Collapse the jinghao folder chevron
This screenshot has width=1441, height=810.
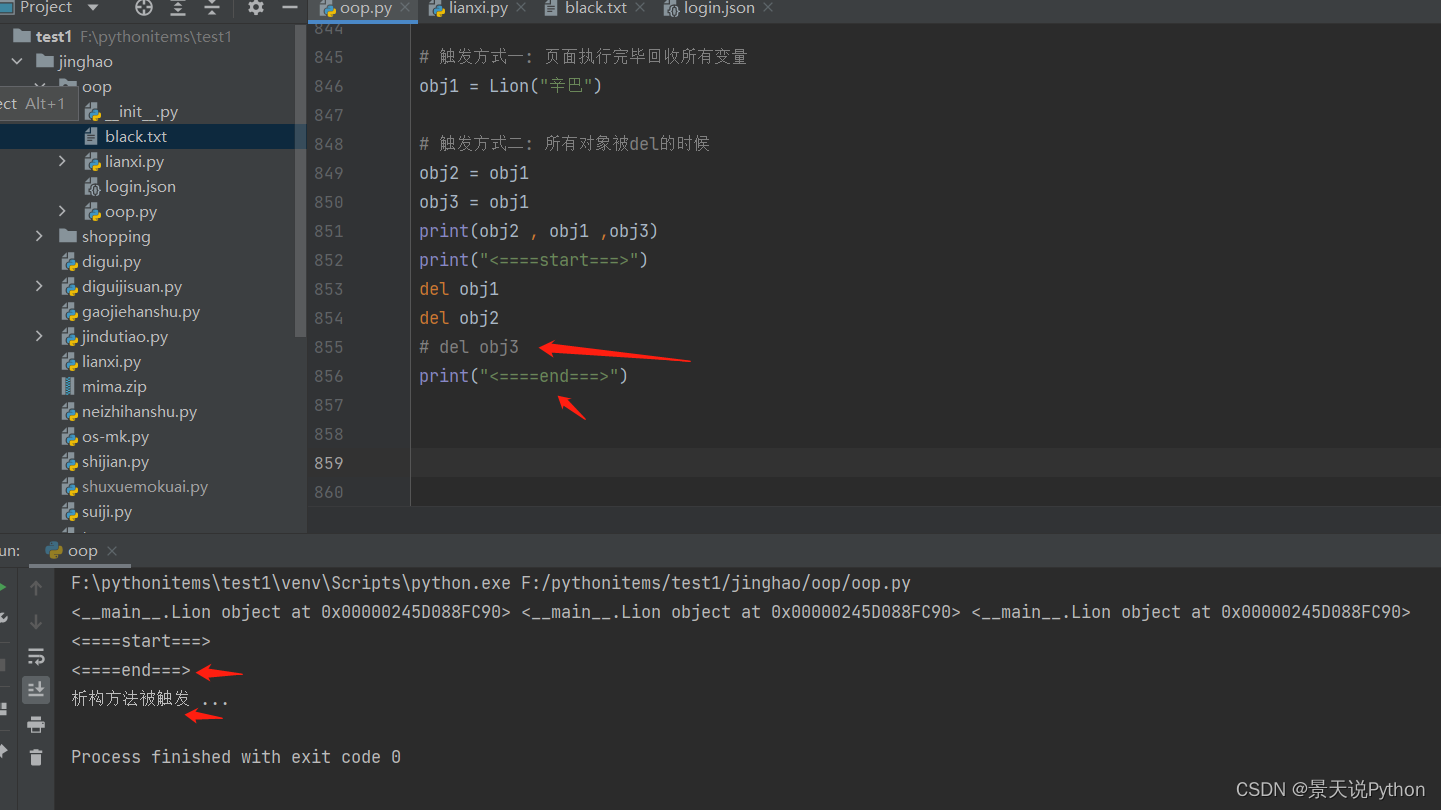coord(17,62)
